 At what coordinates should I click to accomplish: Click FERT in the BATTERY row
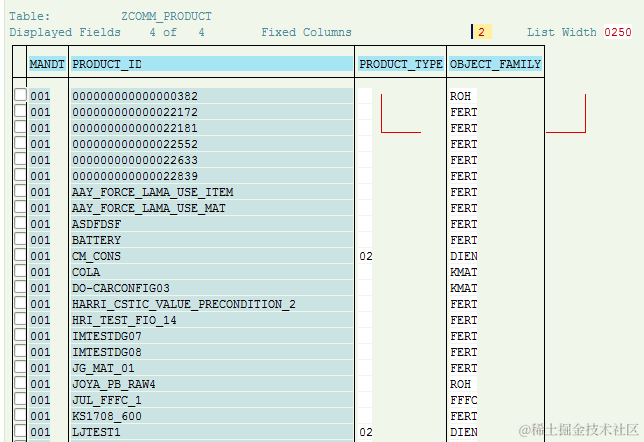(463, 240)
